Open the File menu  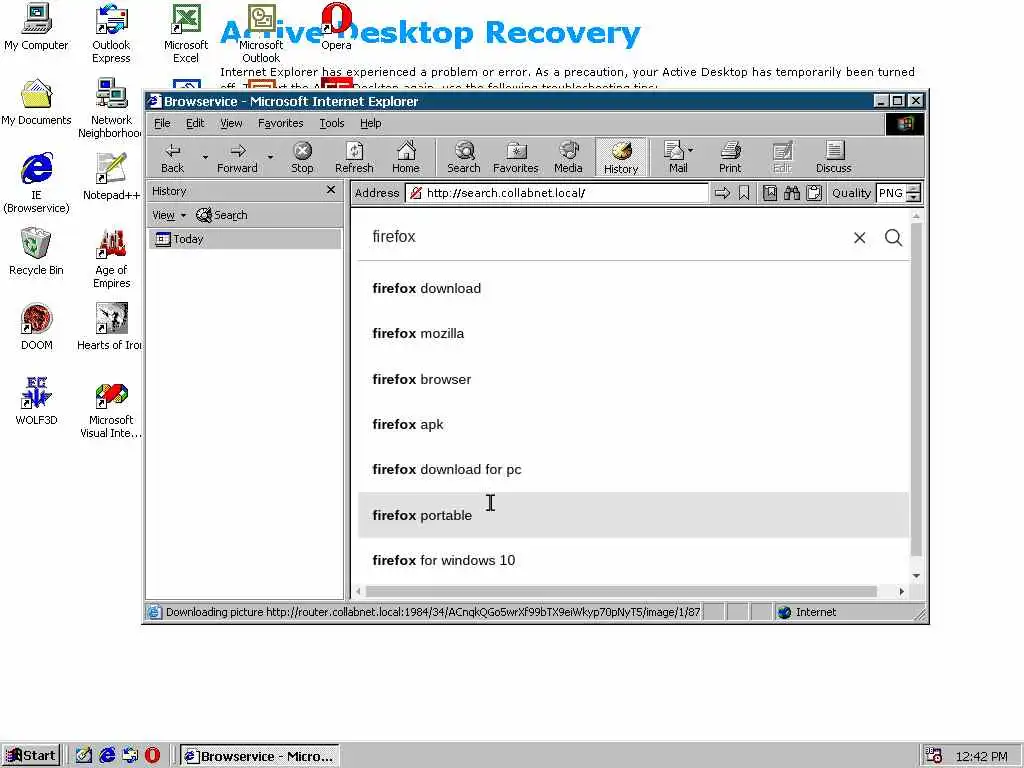tap(162, 123)
